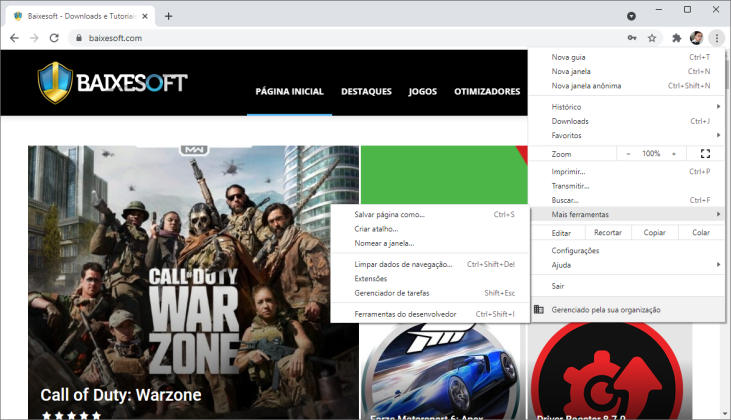Open the Call of Duty: Warzone title link
This screenshot has height=420, width=731.
coord(121,395)
